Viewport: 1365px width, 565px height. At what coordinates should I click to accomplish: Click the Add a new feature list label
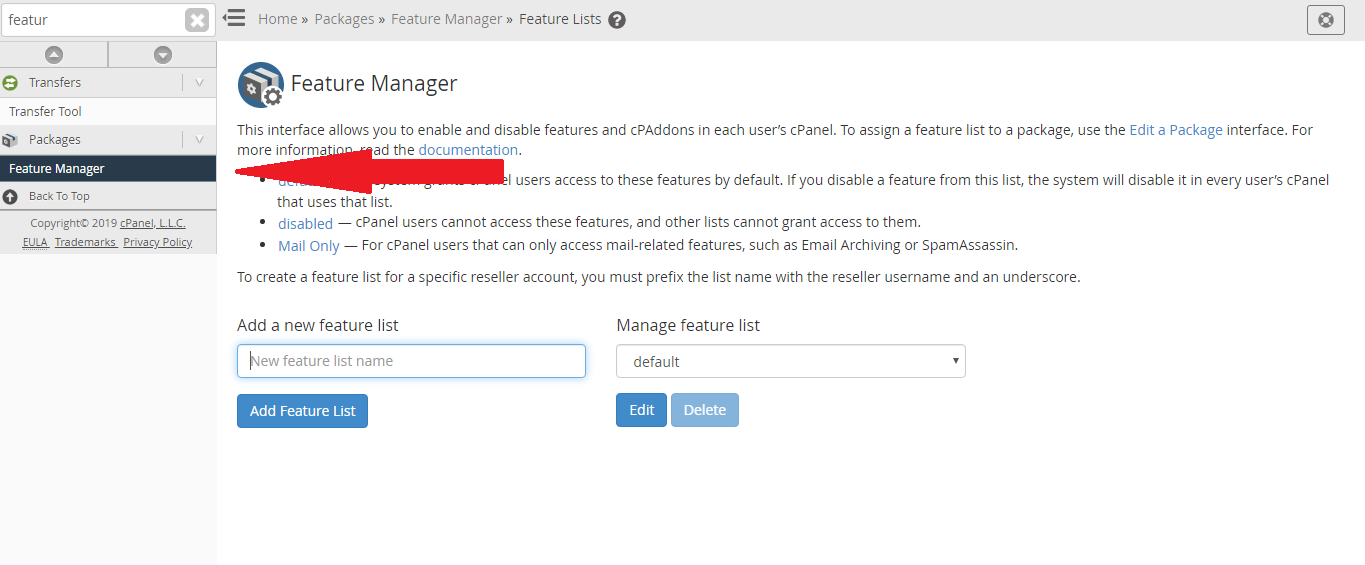click(318, 325)
